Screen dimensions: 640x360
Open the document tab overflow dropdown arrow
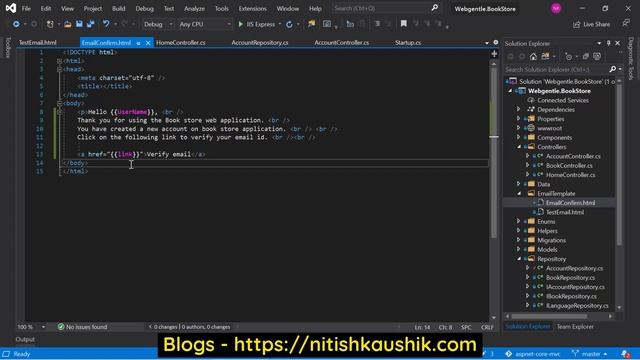coord(487,43)
